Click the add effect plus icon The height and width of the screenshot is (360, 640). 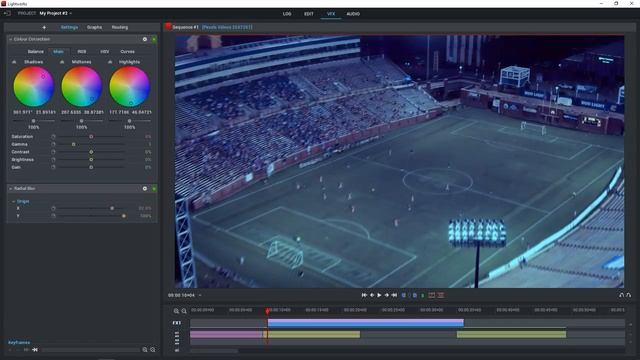pyautogui.click(x=44, y=27)
